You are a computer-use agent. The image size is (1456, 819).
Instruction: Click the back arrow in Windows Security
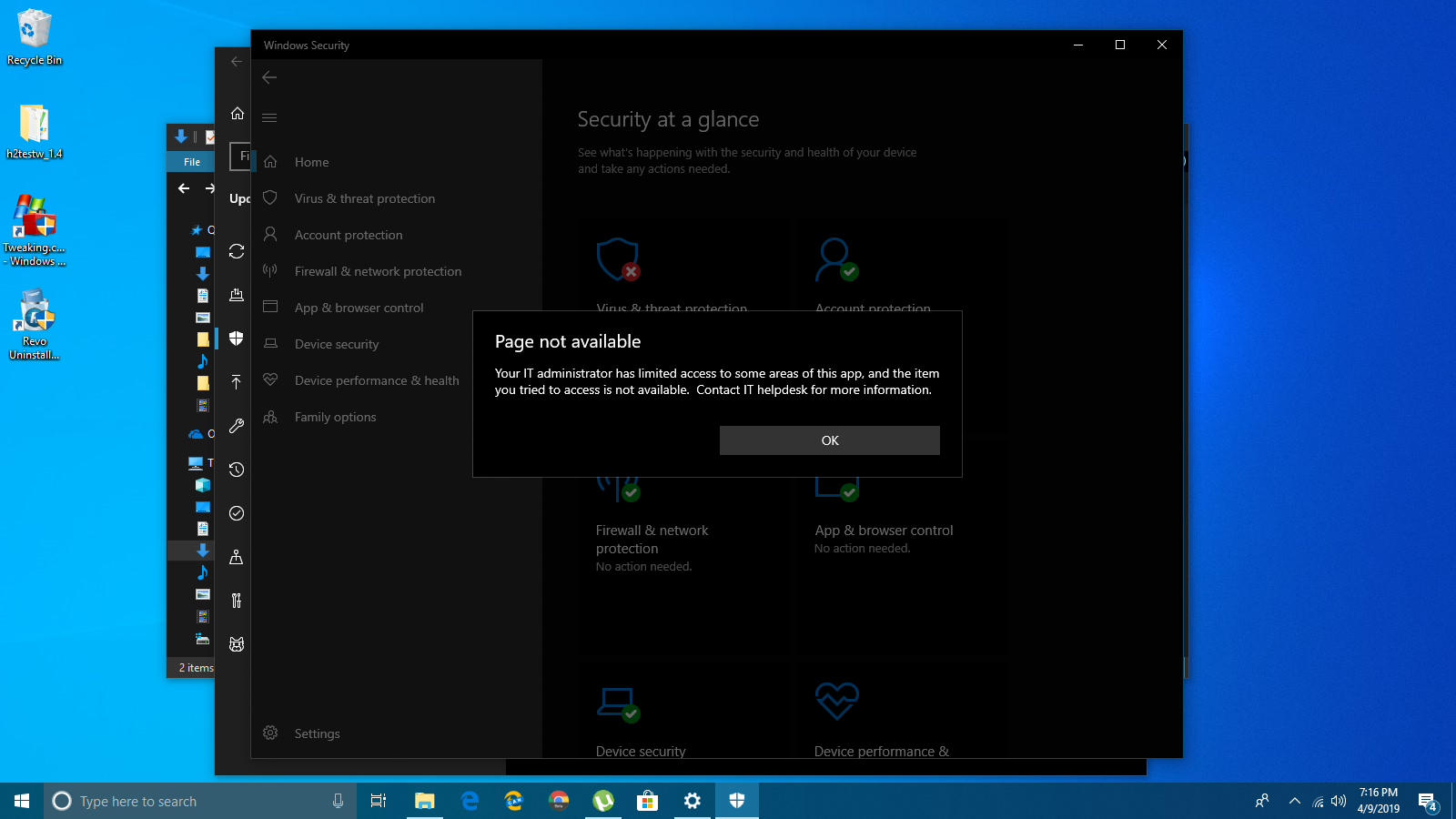(269, 77)
